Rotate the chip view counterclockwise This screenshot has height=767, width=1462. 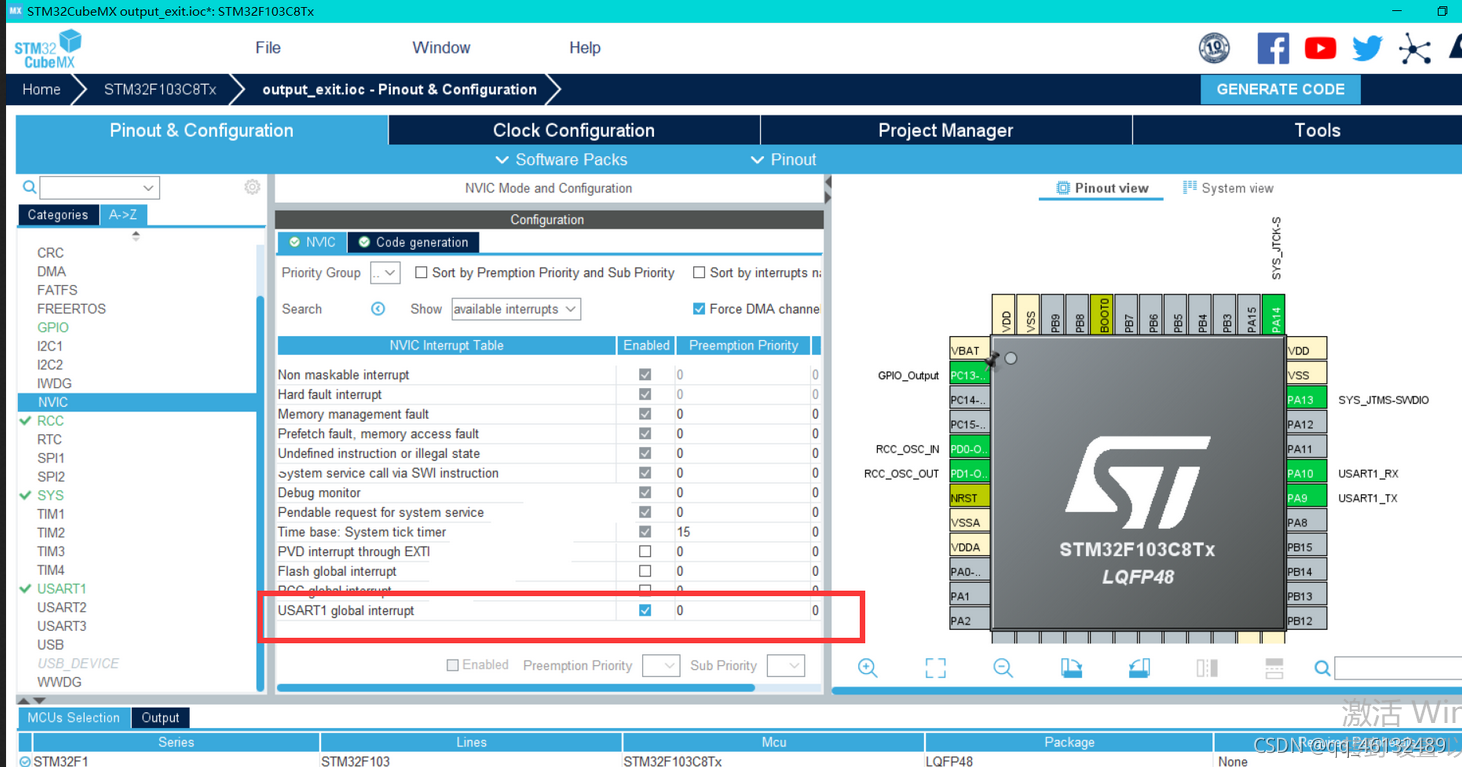tap(1139, 668)
